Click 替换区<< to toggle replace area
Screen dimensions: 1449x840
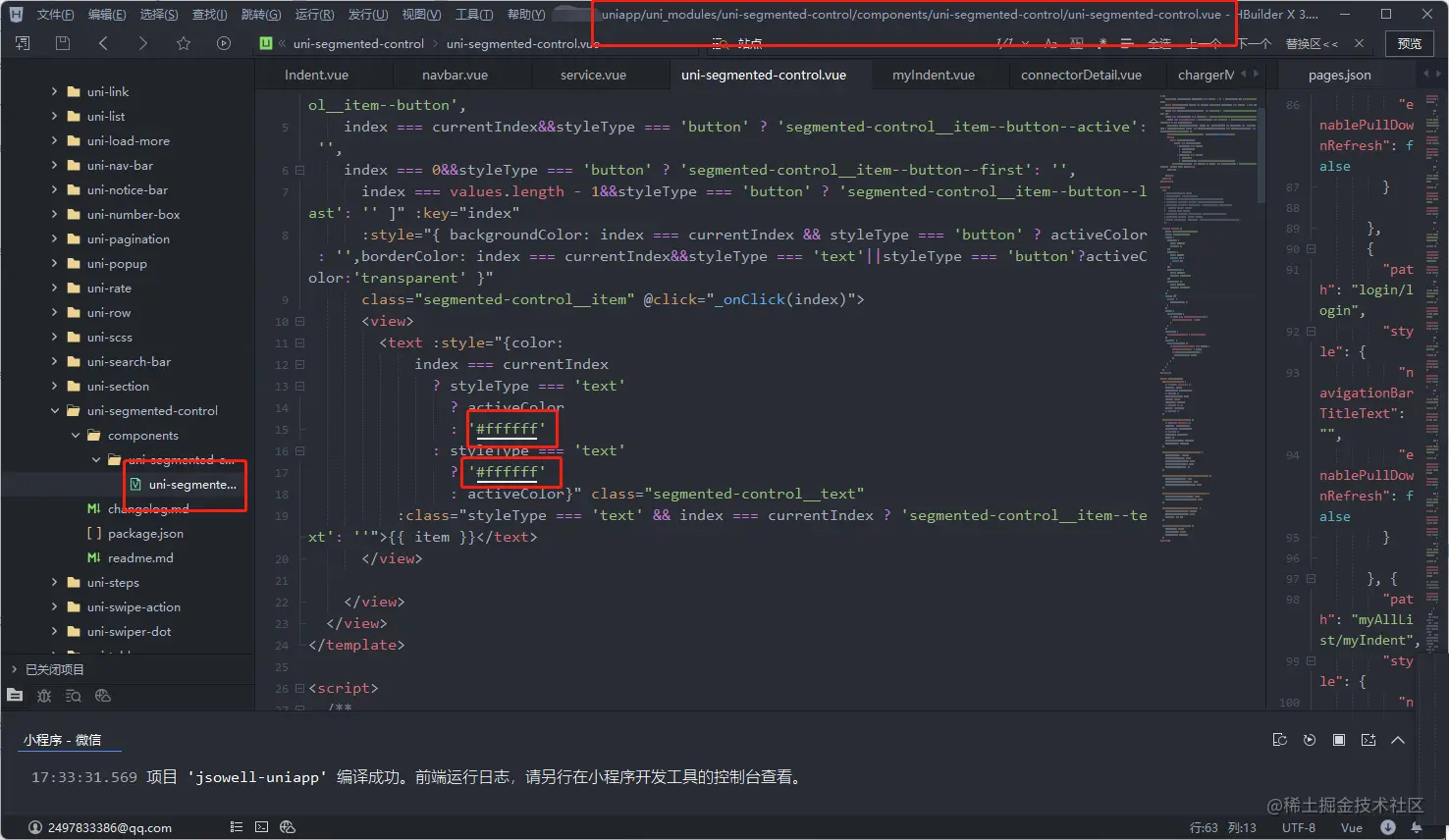[x=1312, y=43]
